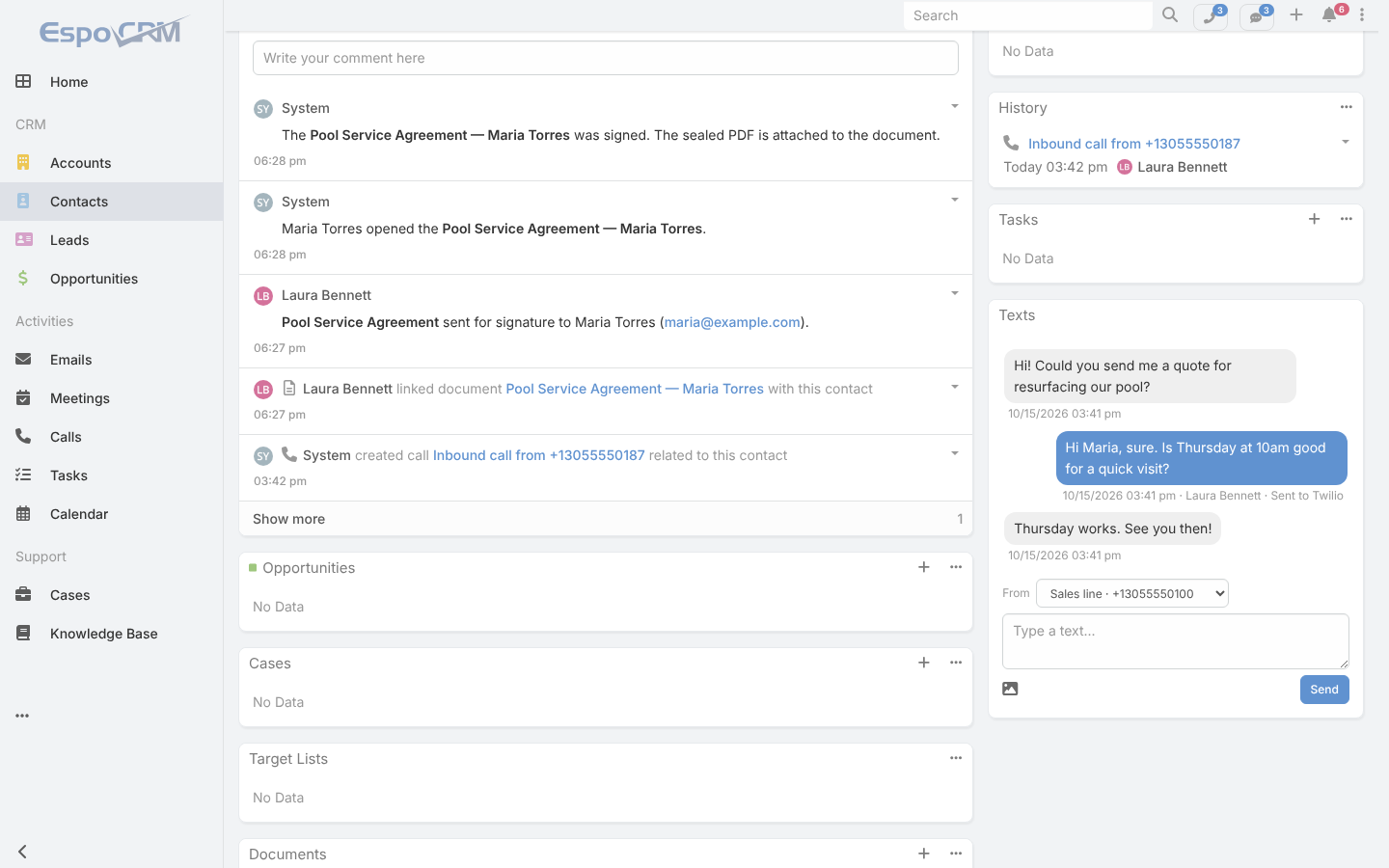Open the Tasks panel ellipsis menu
Screen dimensions: 1389x868
click(1347, 219)
